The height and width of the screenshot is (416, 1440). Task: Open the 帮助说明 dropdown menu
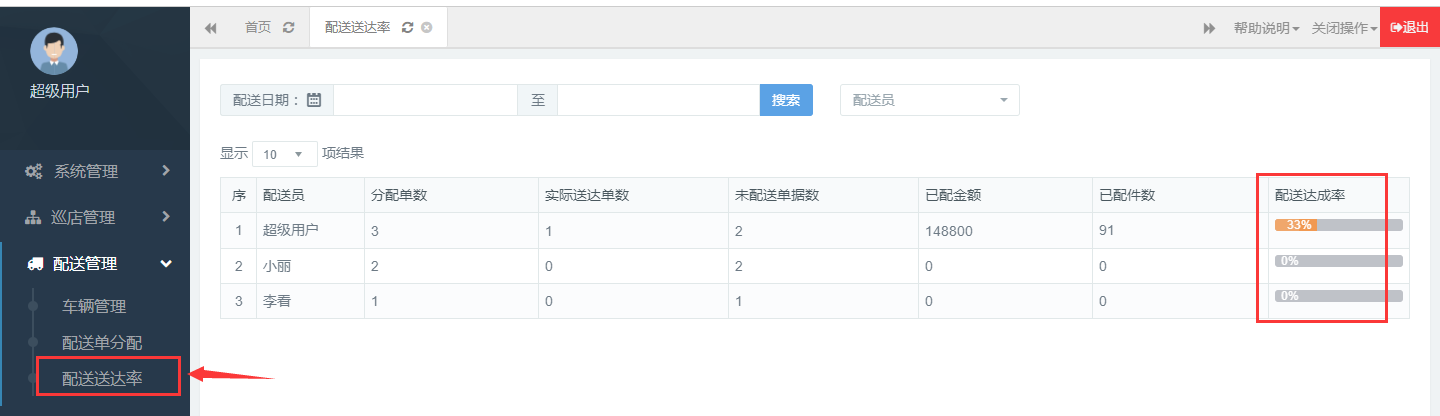pos(1266,28)
